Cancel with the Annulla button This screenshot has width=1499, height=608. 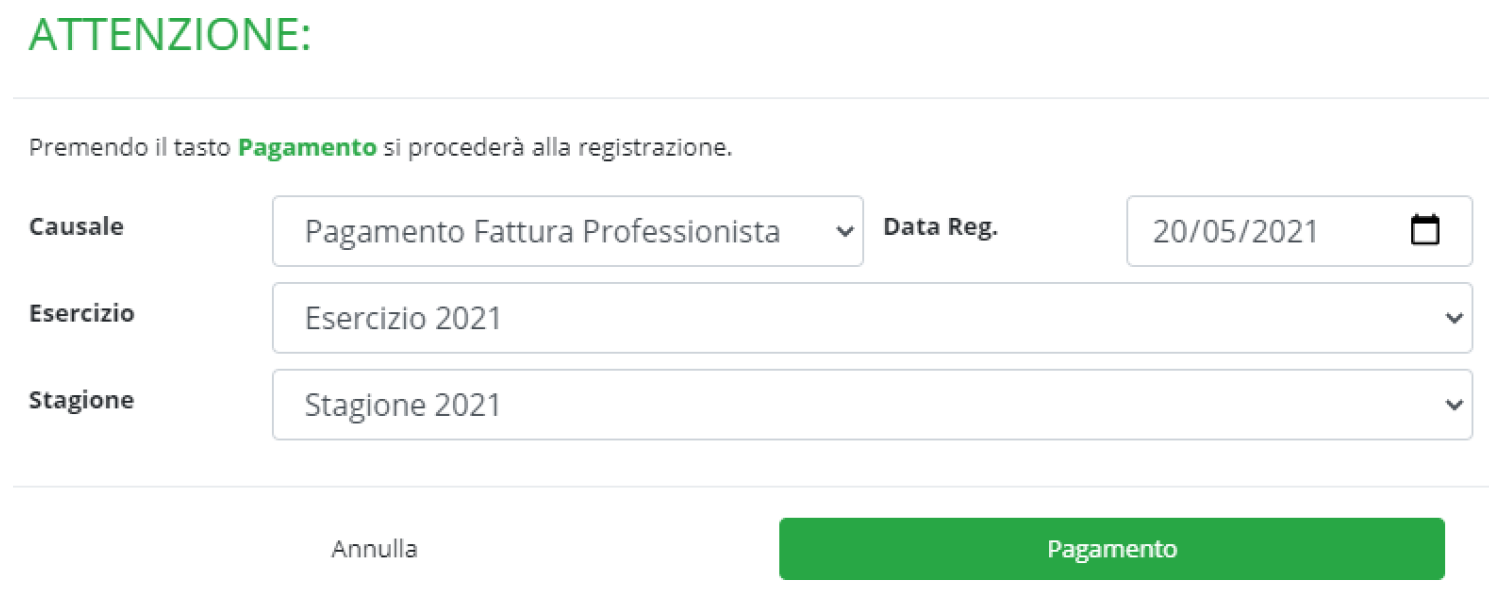coord(374,549)
